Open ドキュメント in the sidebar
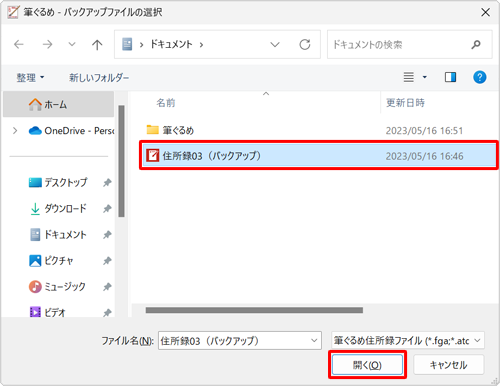The image size is (500, 386). [x=58, y=234]
